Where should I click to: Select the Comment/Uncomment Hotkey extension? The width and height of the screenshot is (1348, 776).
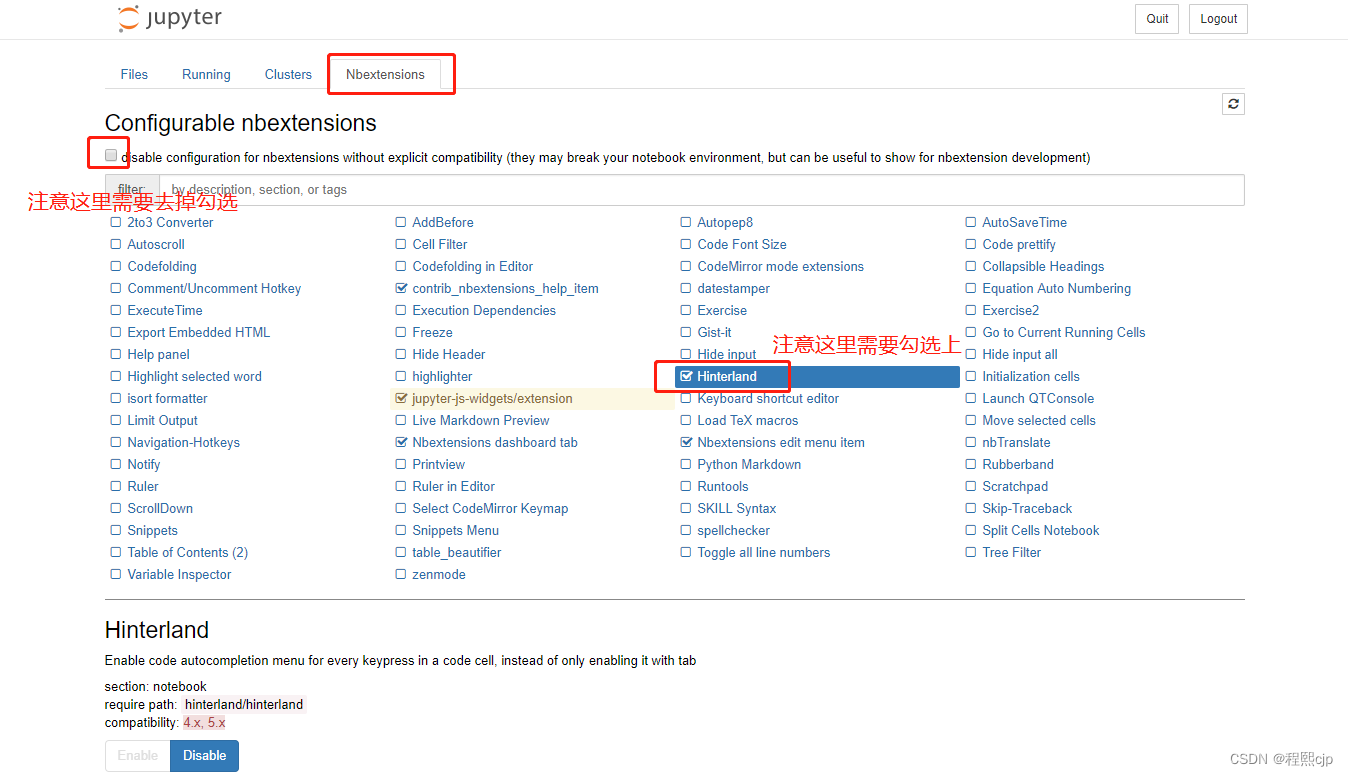[x=214, y=288]
